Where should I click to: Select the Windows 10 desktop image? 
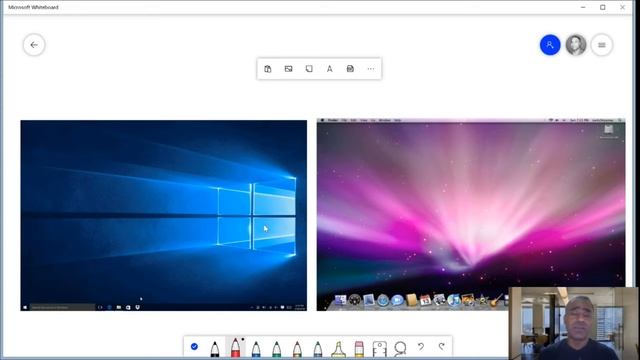pyautogui.click(x=164, y=216)
